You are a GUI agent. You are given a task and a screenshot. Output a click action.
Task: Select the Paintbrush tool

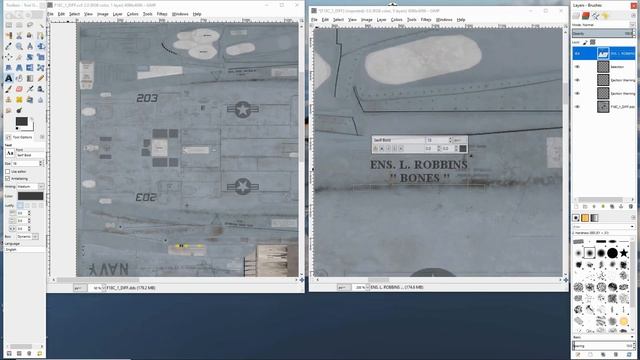[x=9, y=89]
